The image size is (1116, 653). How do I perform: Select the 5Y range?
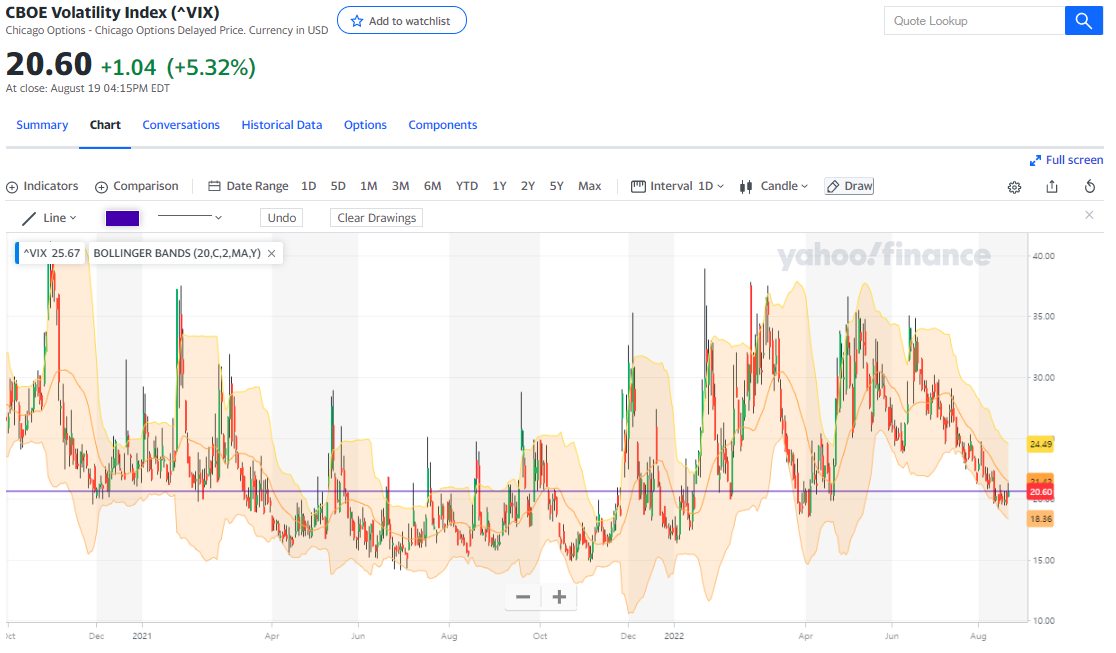(557, 186)
